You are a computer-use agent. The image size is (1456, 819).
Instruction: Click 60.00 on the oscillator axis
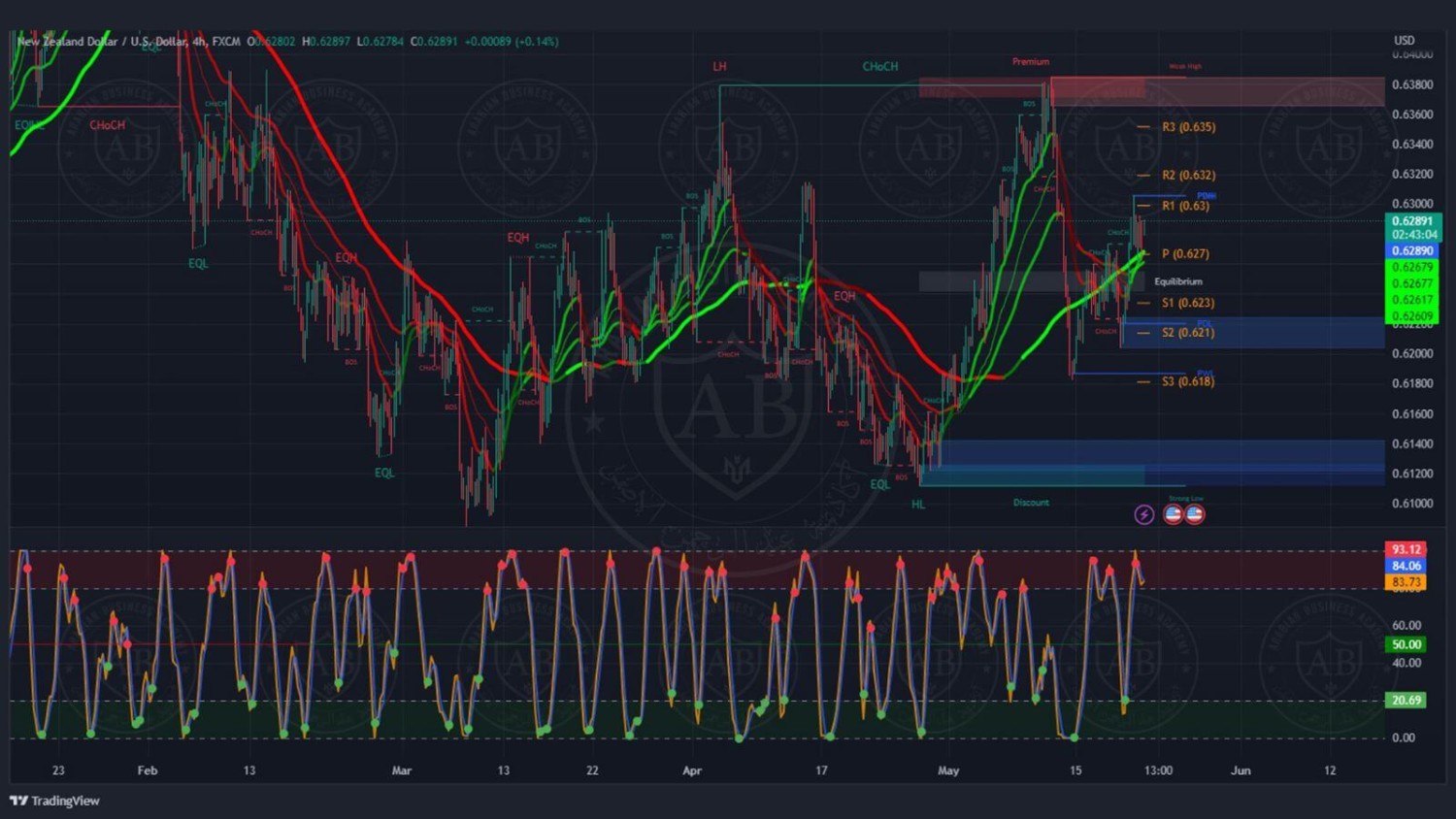point(1406,626)
